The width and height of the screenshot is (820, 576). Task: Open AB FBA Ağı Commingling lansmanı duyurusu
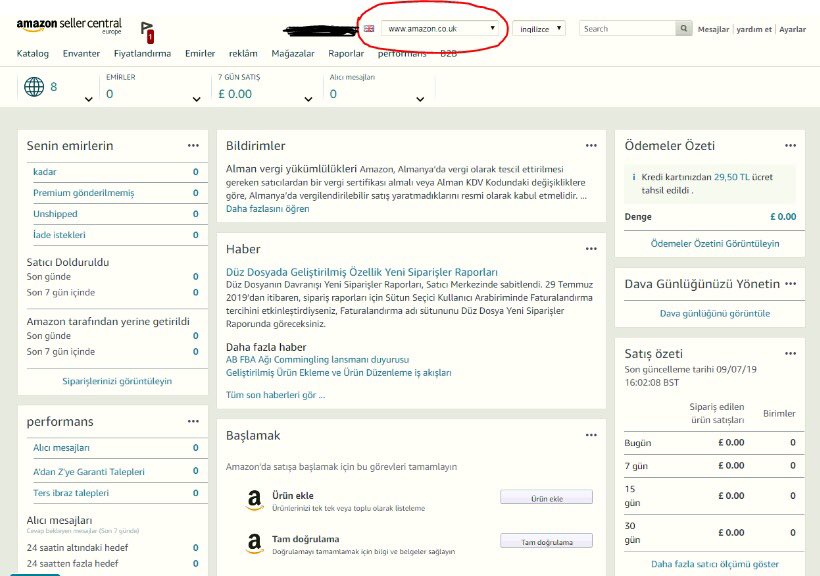pos(317,360)
